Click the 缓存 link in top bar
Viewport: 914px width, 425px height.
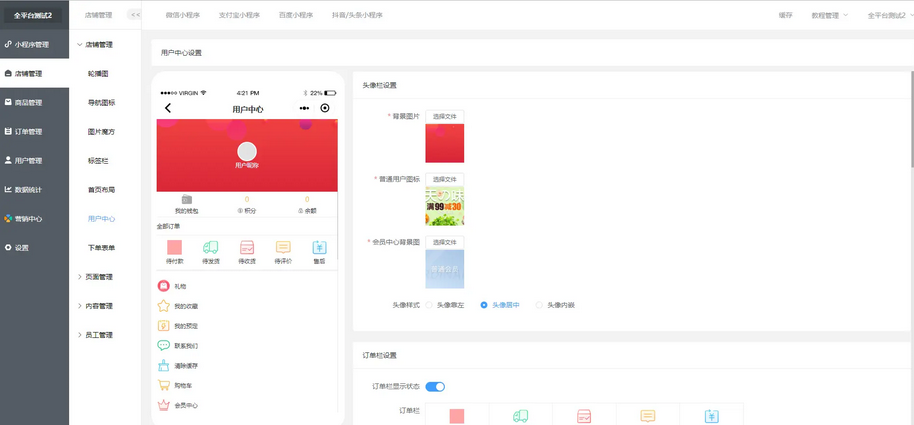[785, 15]
